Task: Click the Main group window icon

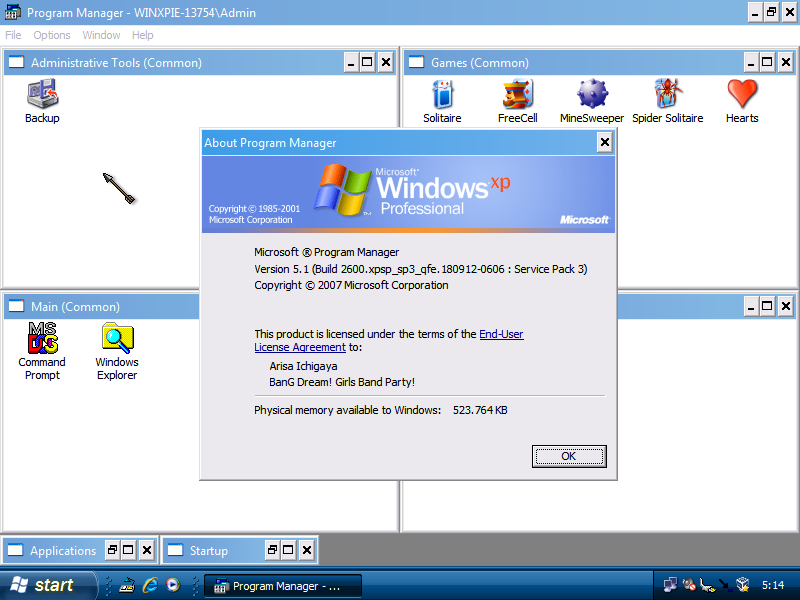Action: pyautogui.click(x=16, y=306)
